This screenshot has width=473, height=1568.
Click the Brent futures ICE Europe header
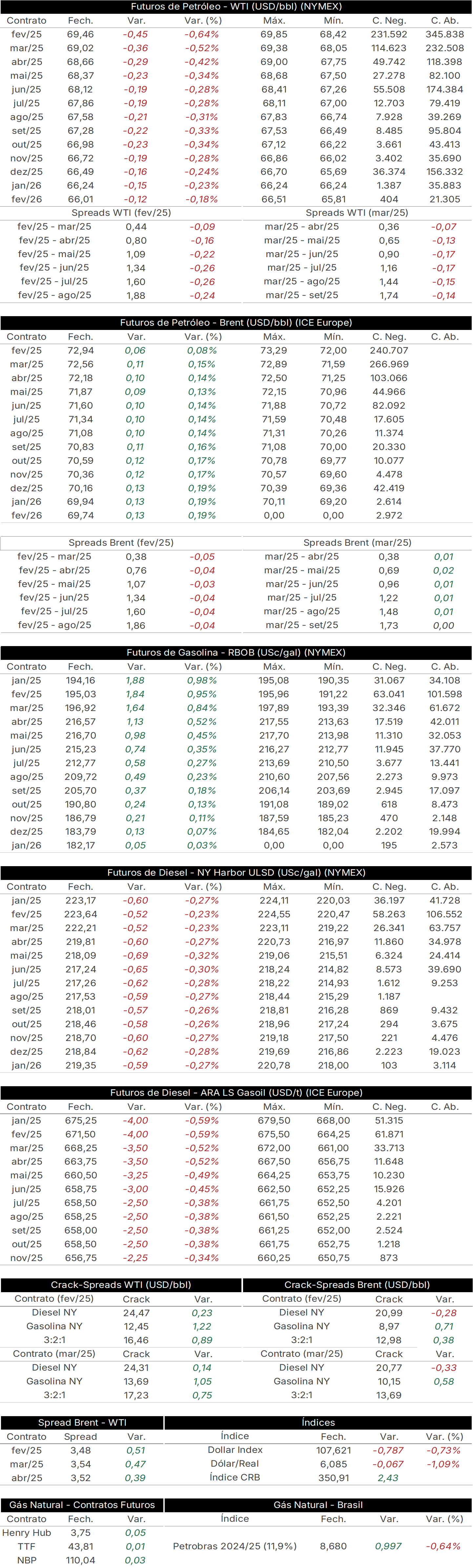[x=236, y=323]
